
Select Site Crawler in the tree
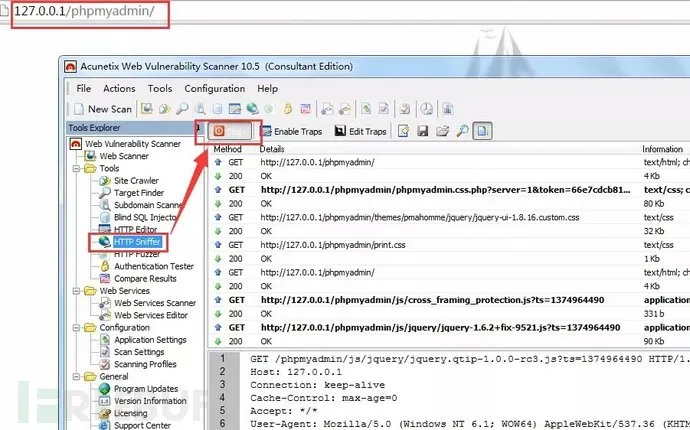click(136, 180)
